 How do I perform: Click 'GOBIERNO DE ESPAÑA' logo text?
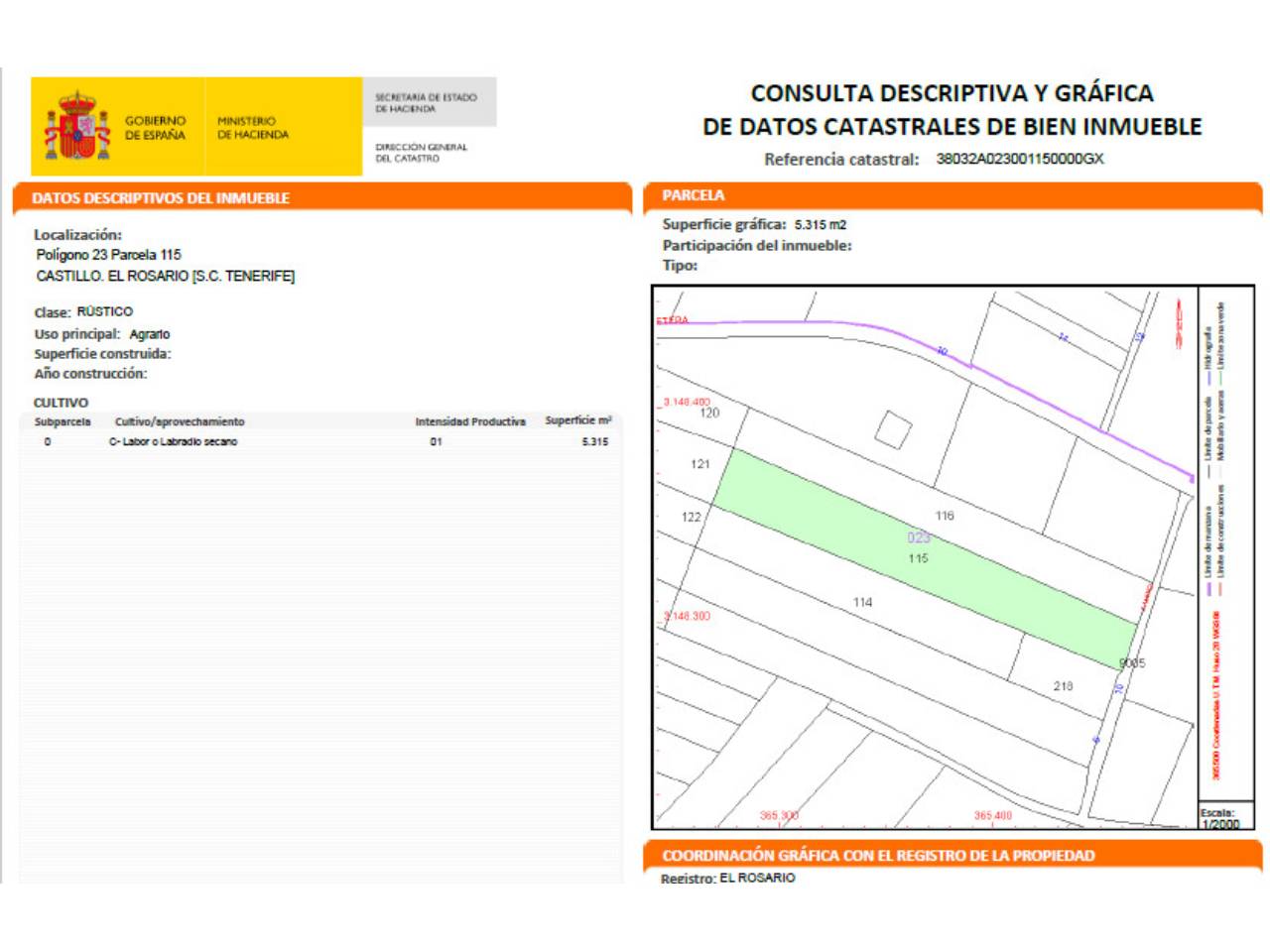point(155,128)
